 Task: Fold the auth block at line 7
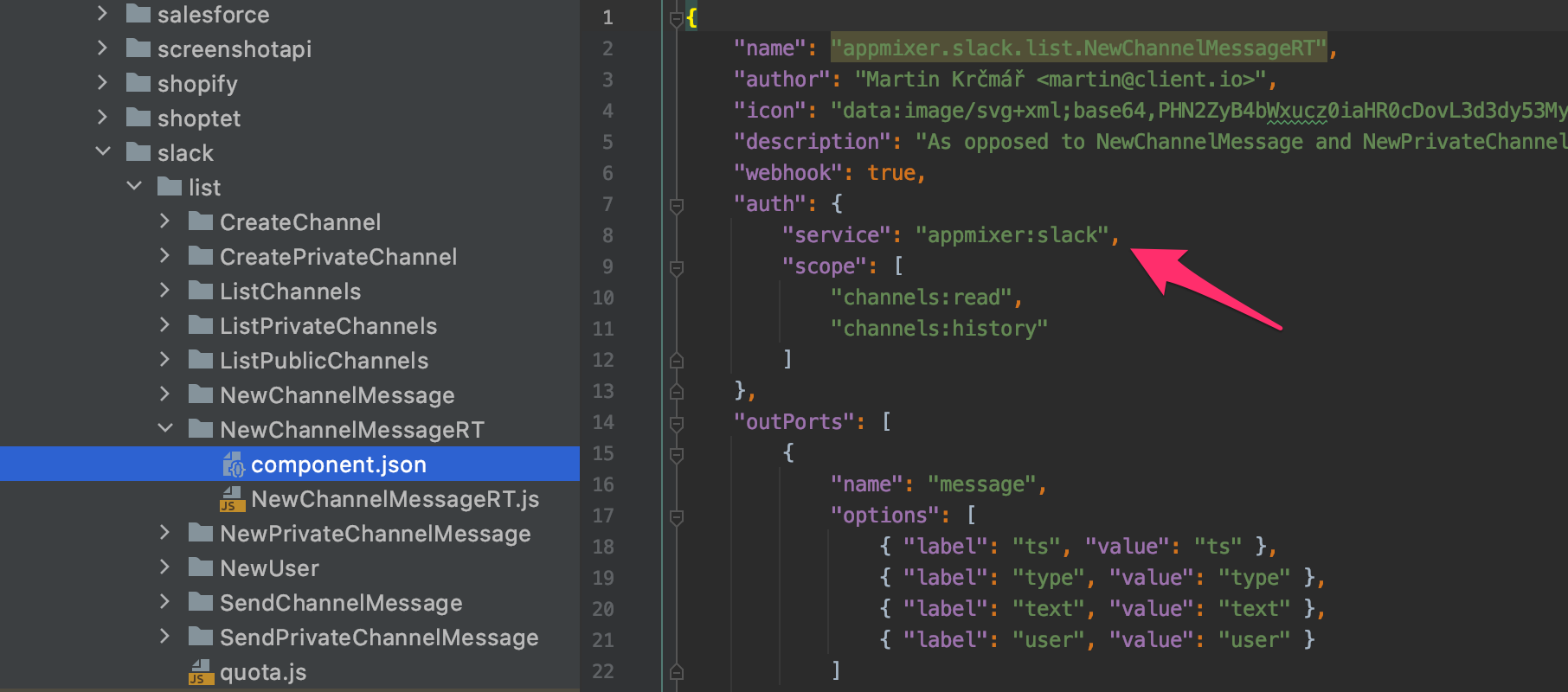[x=677, y=205]
